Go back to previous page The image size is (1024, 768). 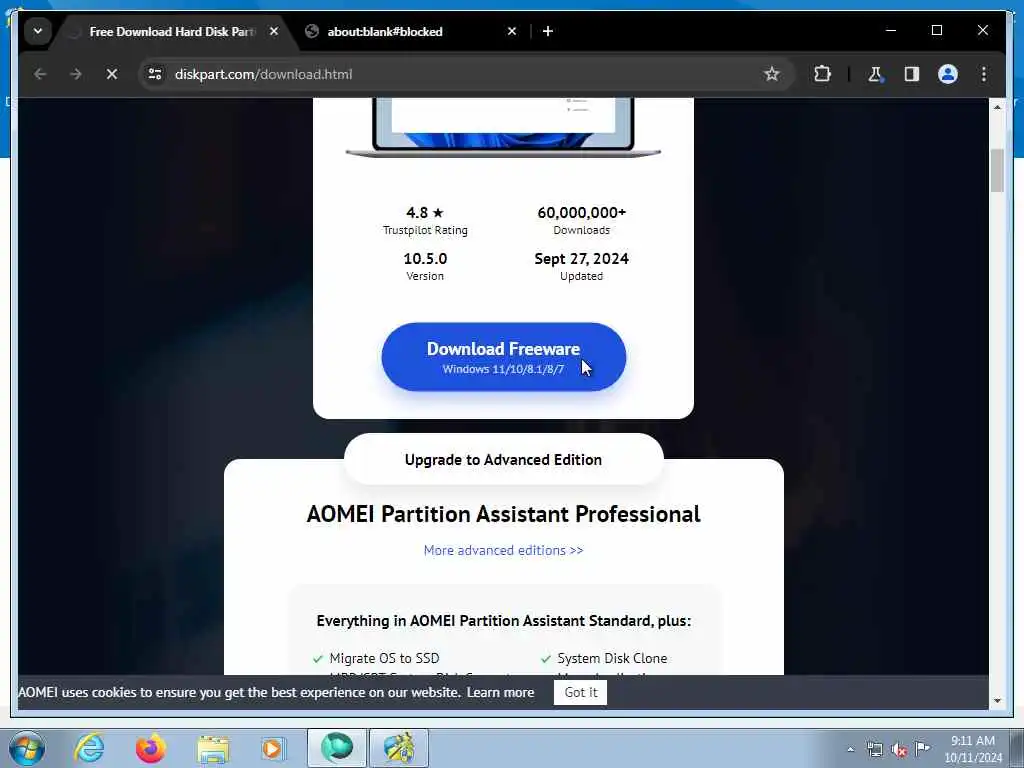coord(40,74)
